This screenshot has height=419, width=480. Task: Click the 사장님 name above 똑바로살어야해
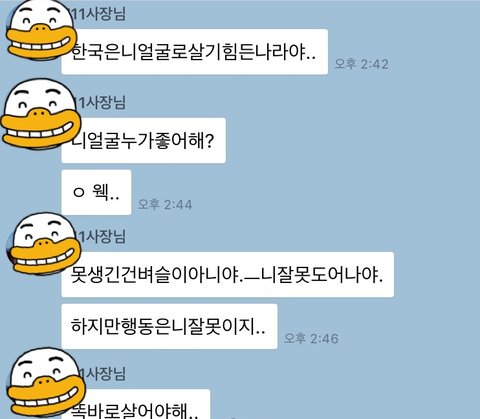tap(103, 374)
